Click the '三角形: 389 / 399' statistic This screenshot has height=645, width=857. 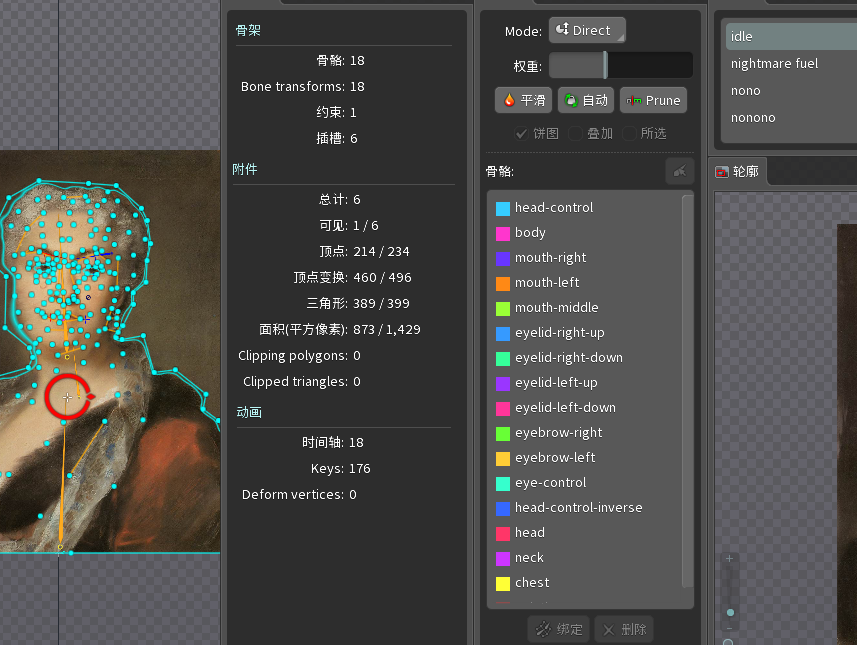point(358,303)
